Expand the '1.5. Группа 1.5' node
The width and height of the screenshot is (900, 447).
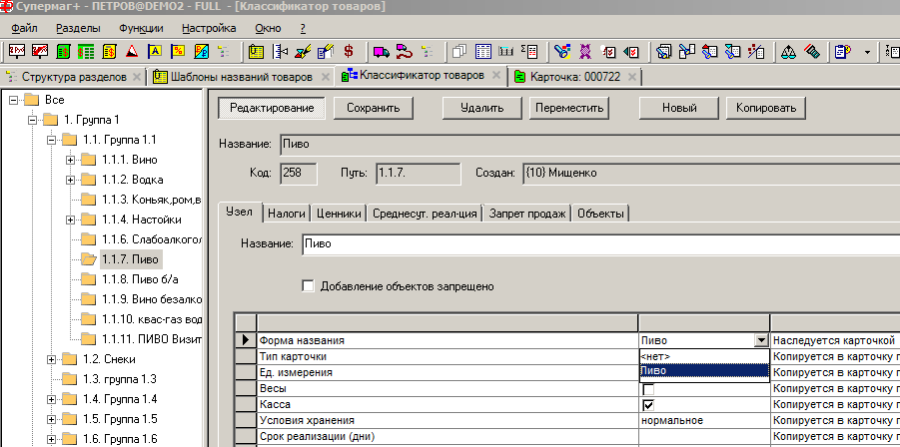pyautogui.click(x=52, y=419)
